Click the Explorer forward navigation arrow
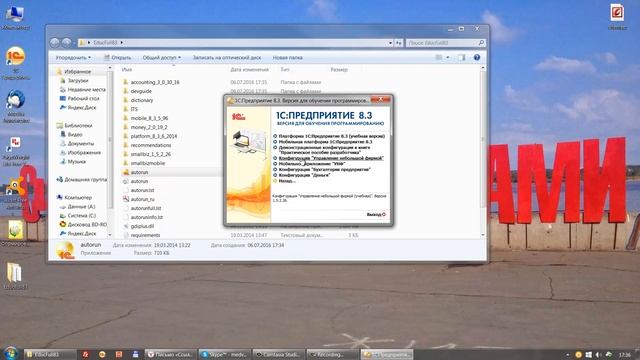The height and width of the screenshot is (360, 640). click(x=66, y=42)
